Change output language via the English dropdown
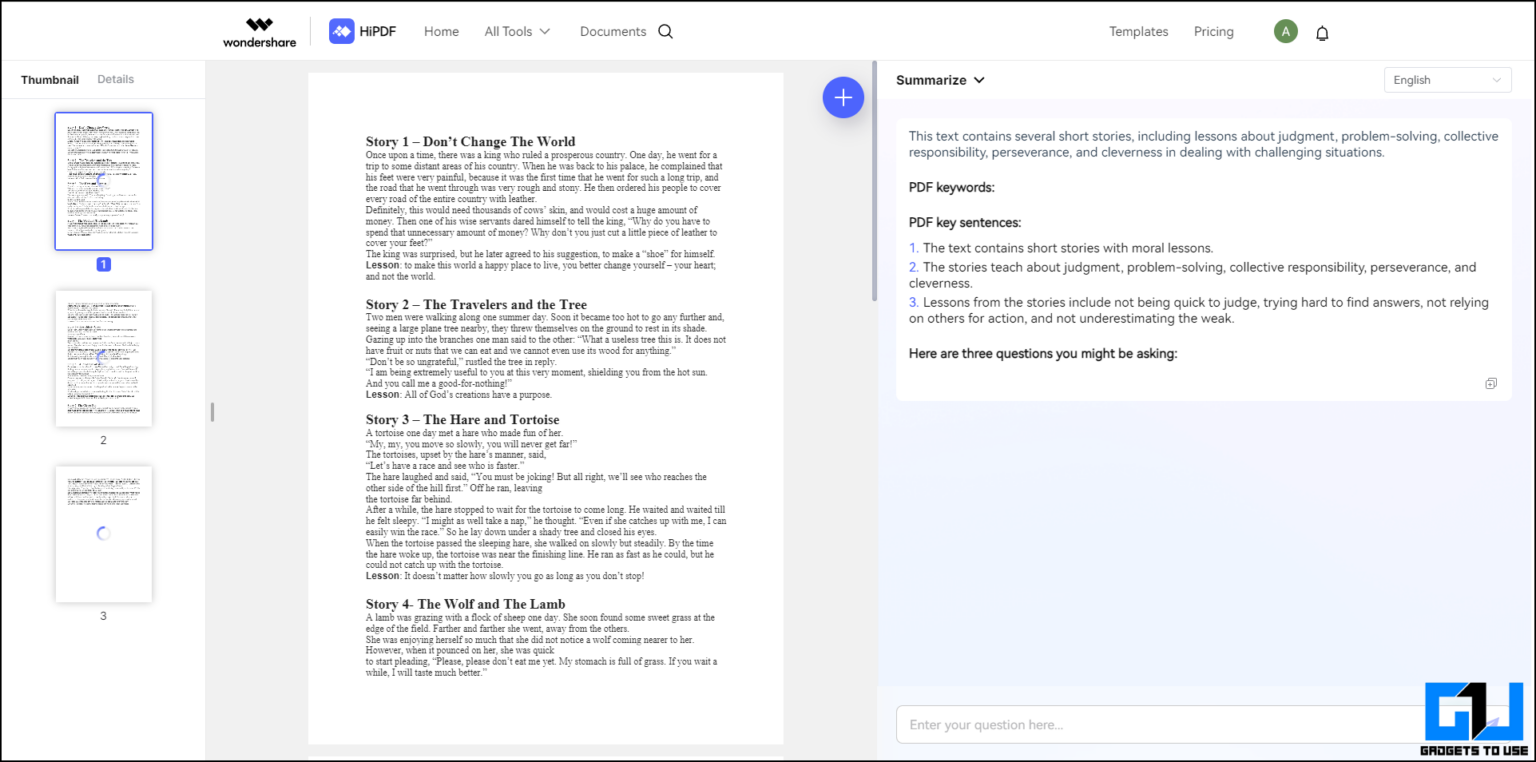This screenshot has width=1536, height=762. (1446, 79)
